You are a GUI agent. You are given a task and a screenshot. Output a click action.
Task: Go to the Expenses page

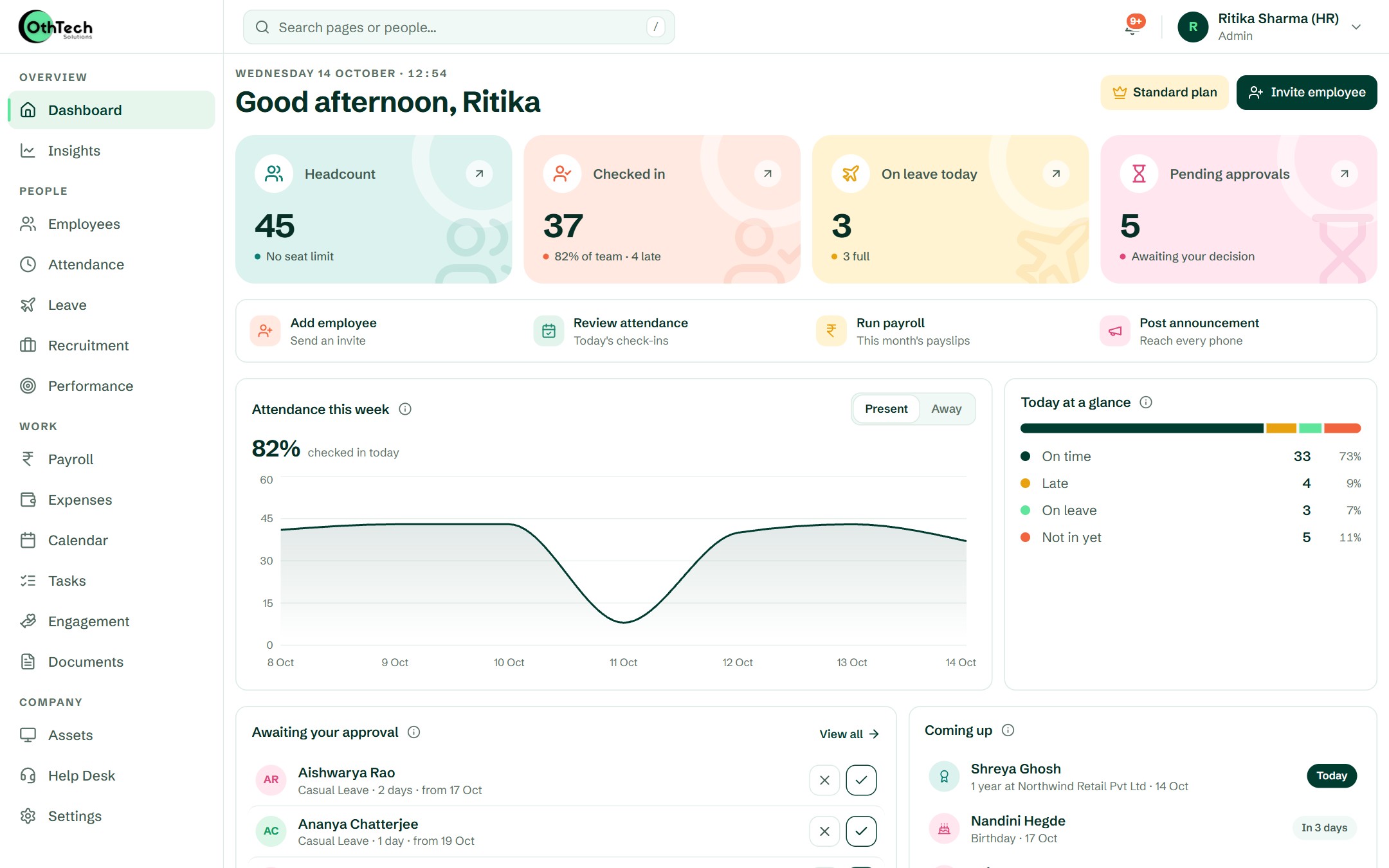[x=111, y=500]
